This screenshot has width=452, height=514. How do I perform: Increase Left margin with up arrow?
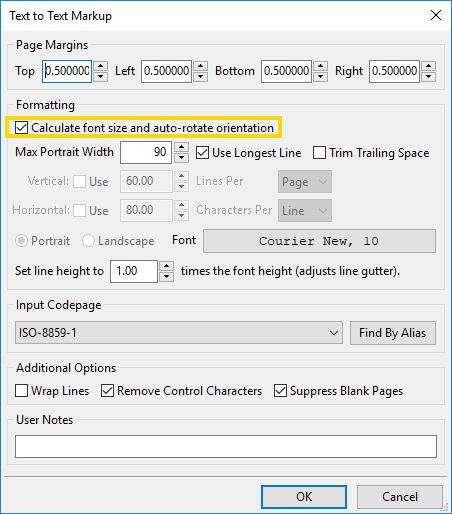pos(200,66)
